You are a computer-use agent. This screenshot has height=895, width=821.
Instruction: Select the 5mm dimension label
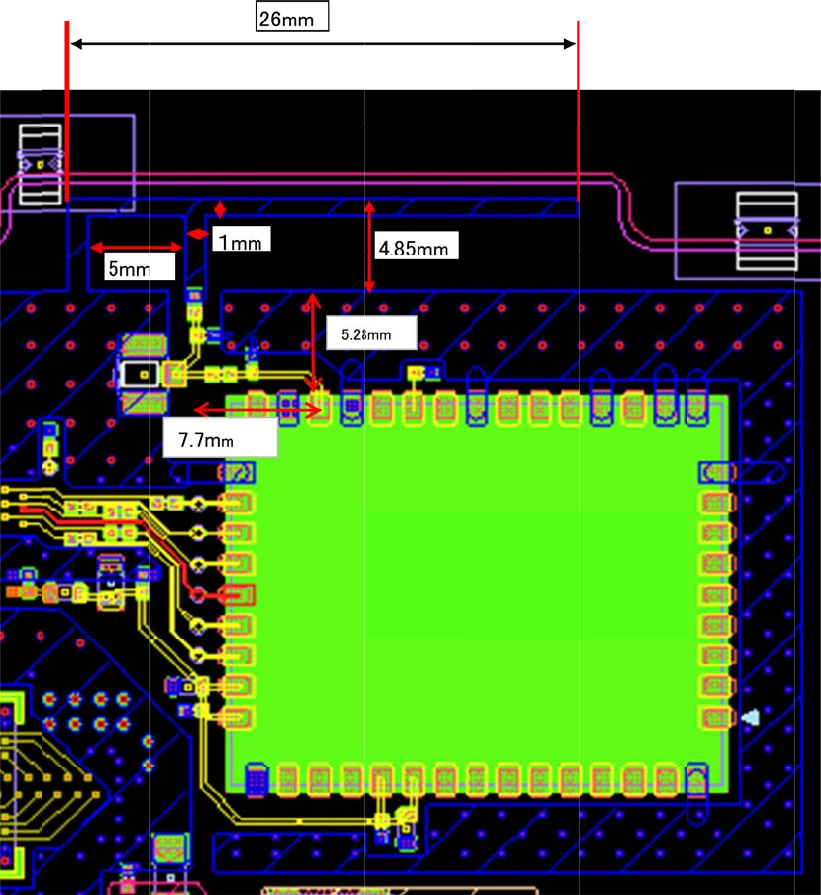pyautogui.click(x=139, y=266)
